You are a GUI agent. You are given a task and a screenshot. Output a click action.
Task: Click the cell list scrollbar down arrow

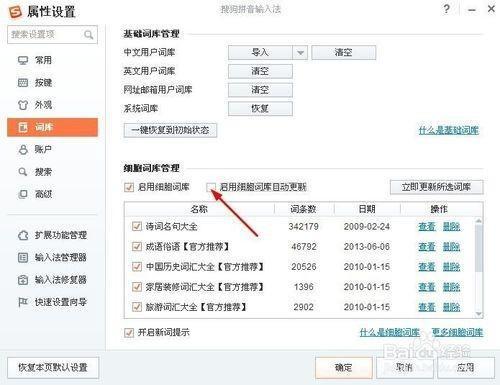coord(479,314)
